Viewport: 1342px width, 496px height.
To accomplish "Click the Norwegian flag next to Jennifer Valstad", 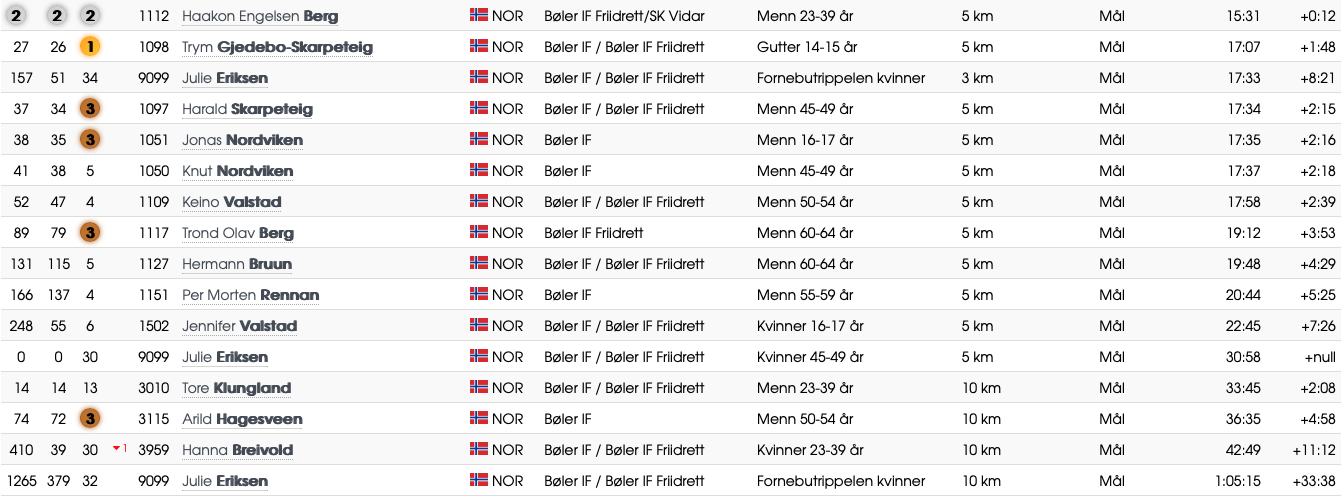I will point(479,326).
